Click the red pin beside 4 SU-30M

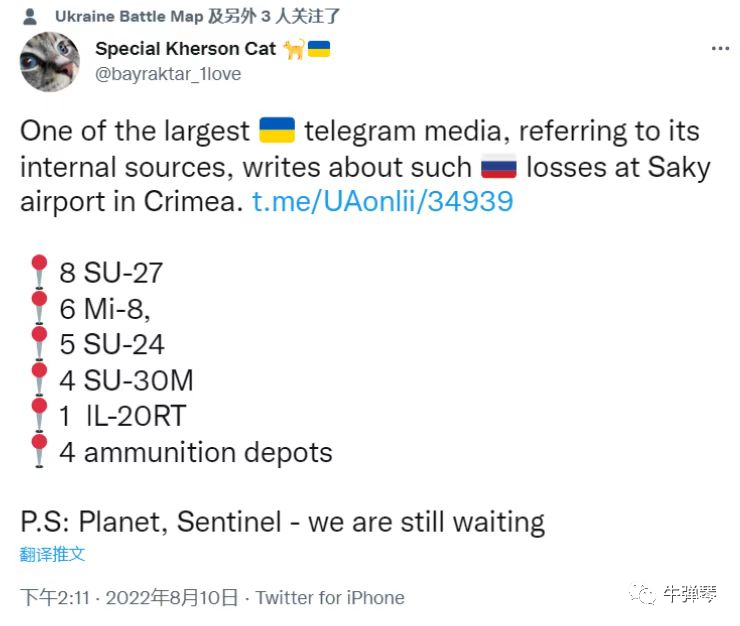(x=39, y=380)
